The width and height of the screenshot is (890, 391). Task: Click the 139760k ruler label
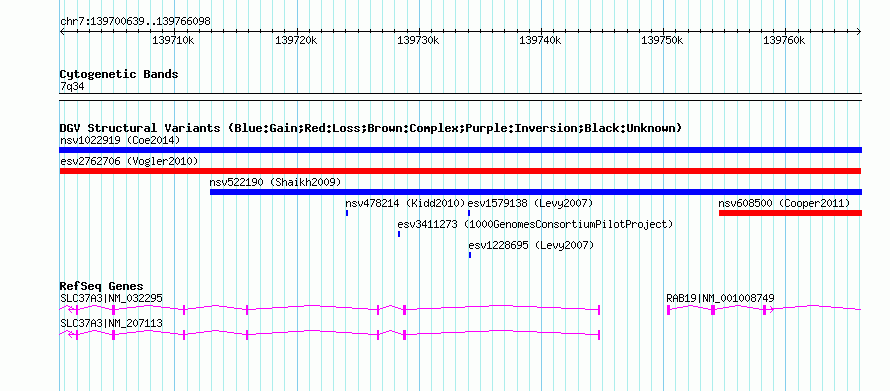coord(784,41)
